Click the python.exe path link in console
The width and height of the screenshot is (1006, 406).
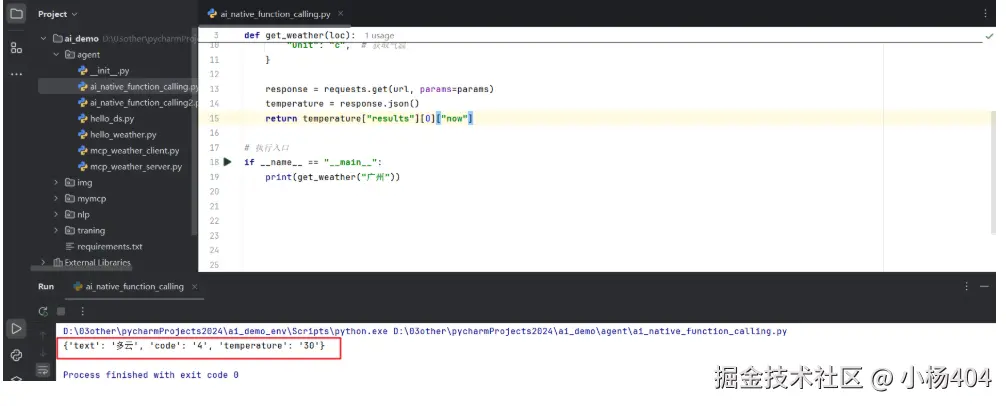[225, 332]
